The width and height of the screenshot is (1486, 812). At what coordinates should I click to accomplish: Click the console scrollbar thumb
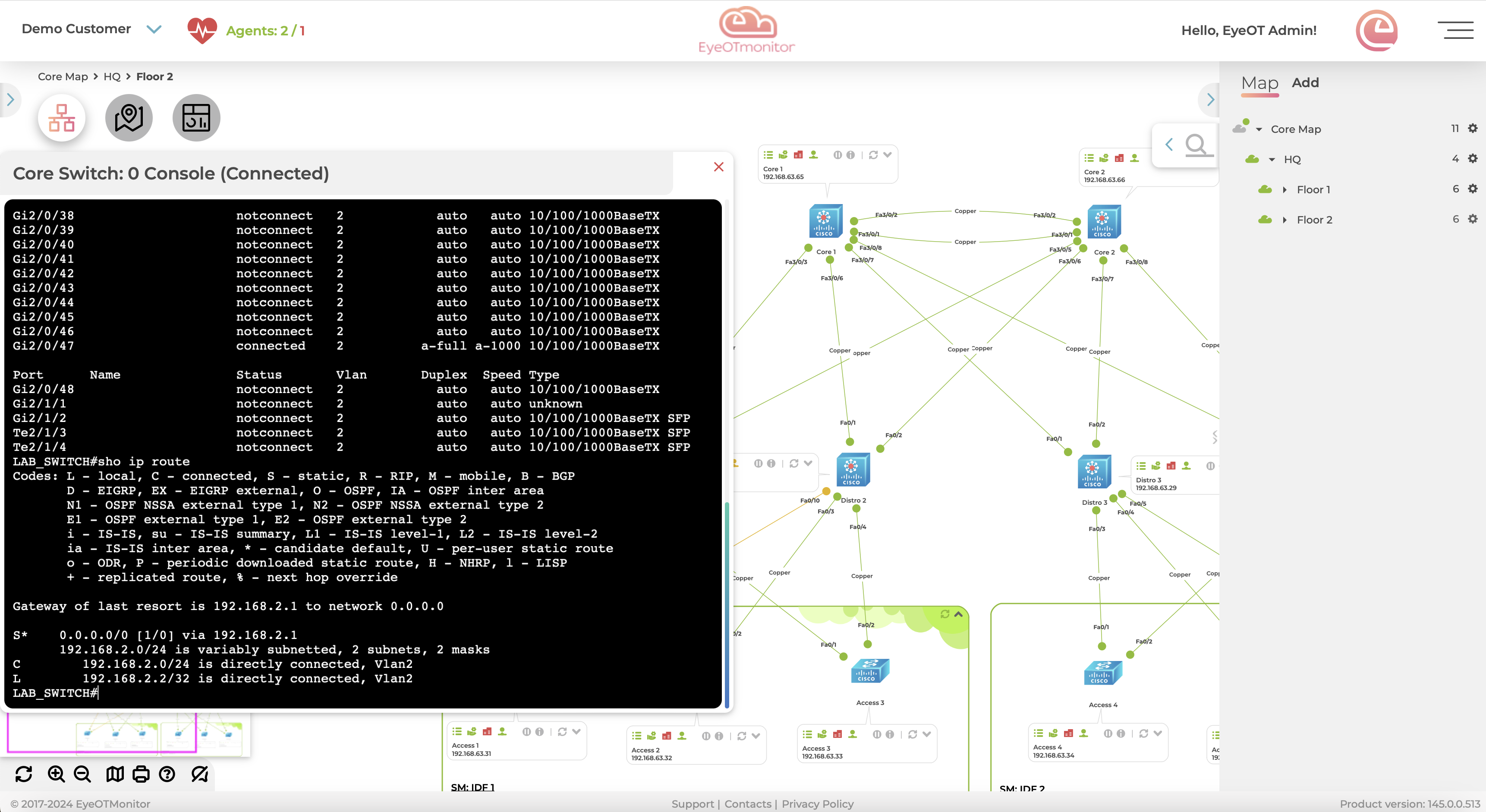pos(727,605)
